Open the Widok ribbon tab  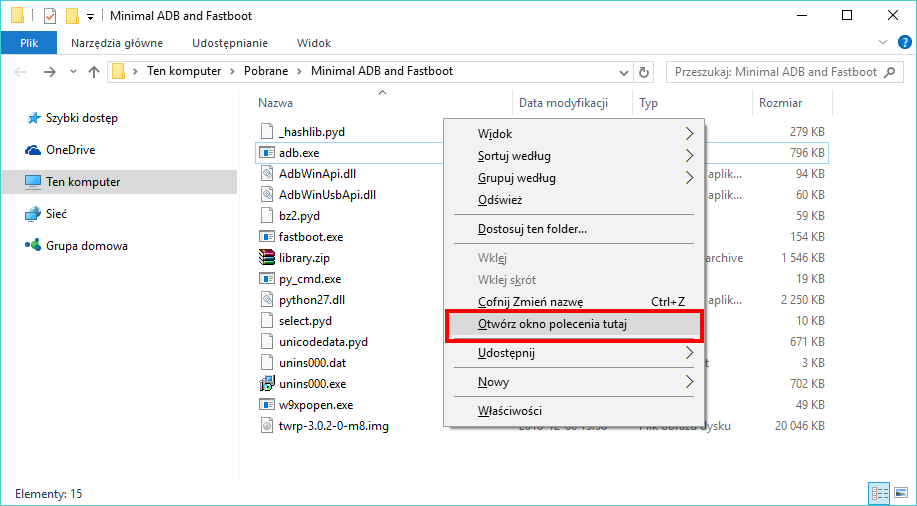click(x=314, y=43)
